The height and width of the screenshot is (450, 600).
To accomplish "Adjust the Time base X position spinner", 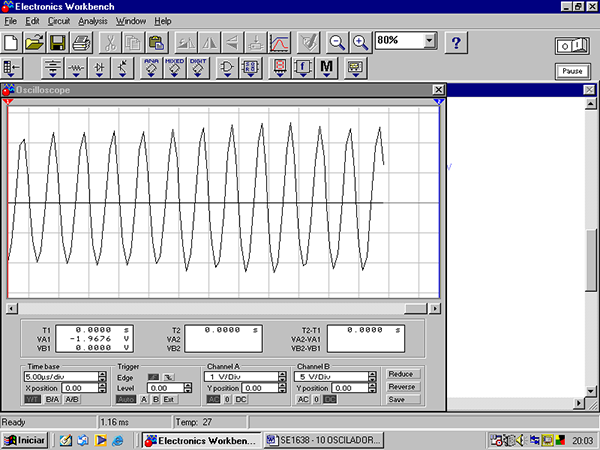I will (x=102, y=388).
